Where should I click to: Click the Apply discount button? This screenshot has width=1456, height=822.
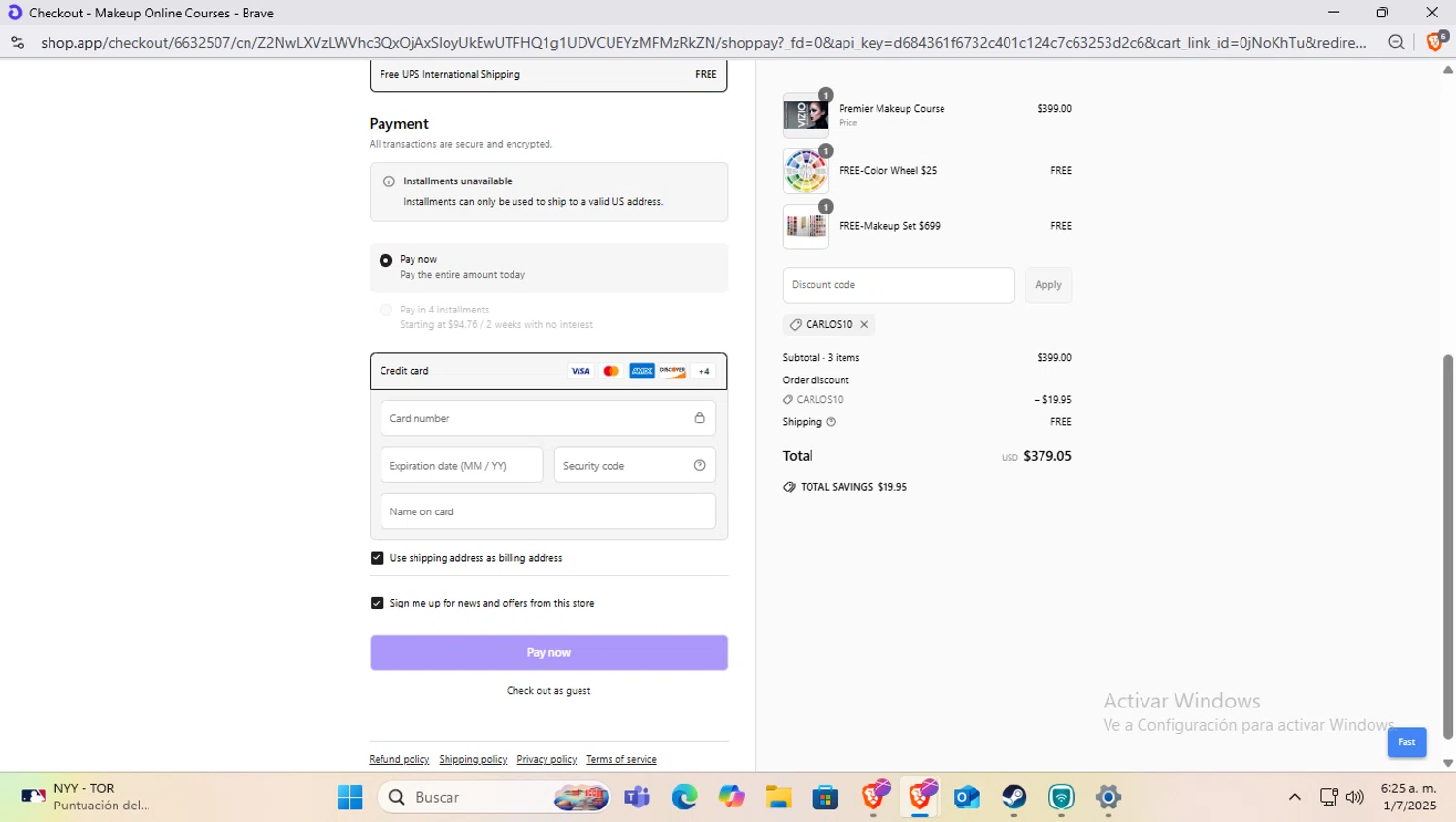pyautogui.click(x=1048, y=285)
